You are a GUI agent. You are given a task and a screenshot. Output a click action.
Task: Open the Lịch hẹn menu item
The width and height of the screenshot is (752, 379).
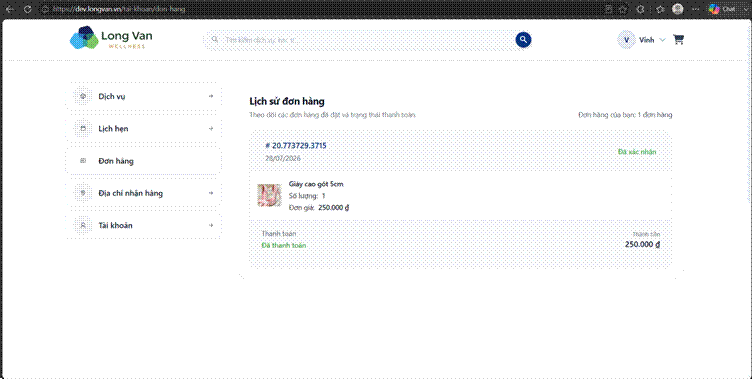pyautogui.click(x=143, y=129)
